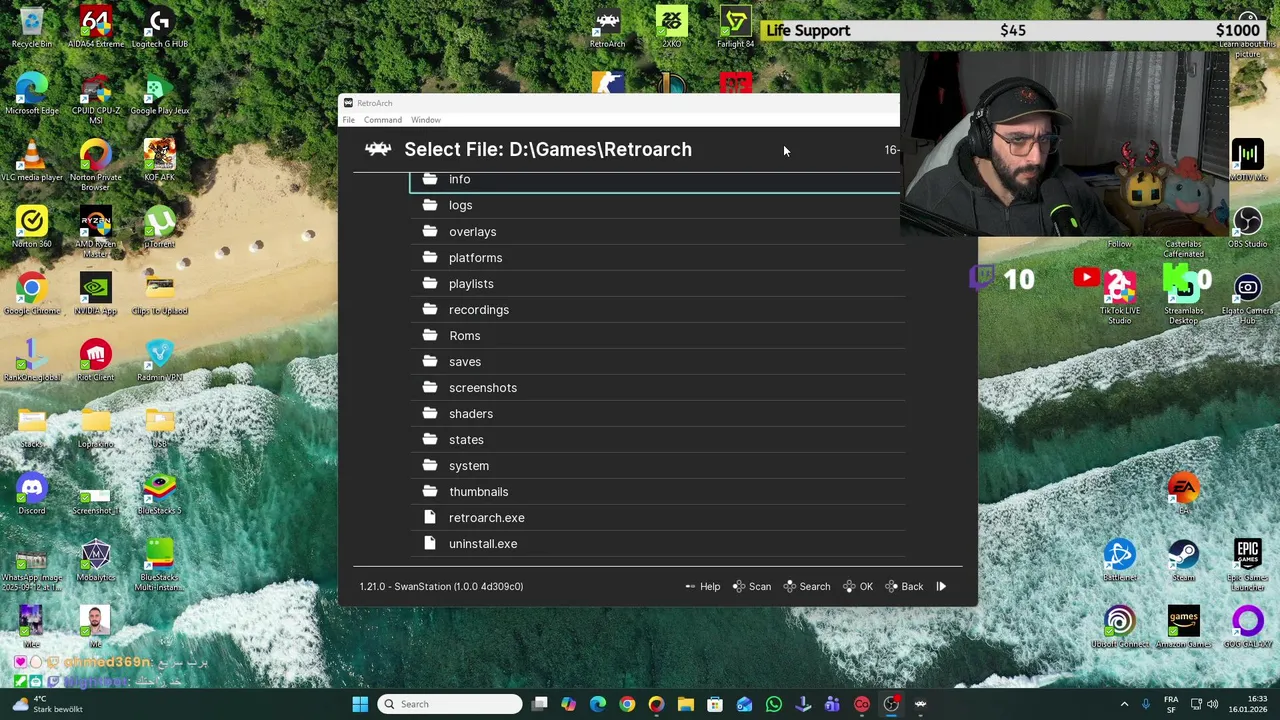Open Microsoft Edge desktop icon
Image resolution: width=1280 pixels, height=720 pixels.
click(32, 94)
